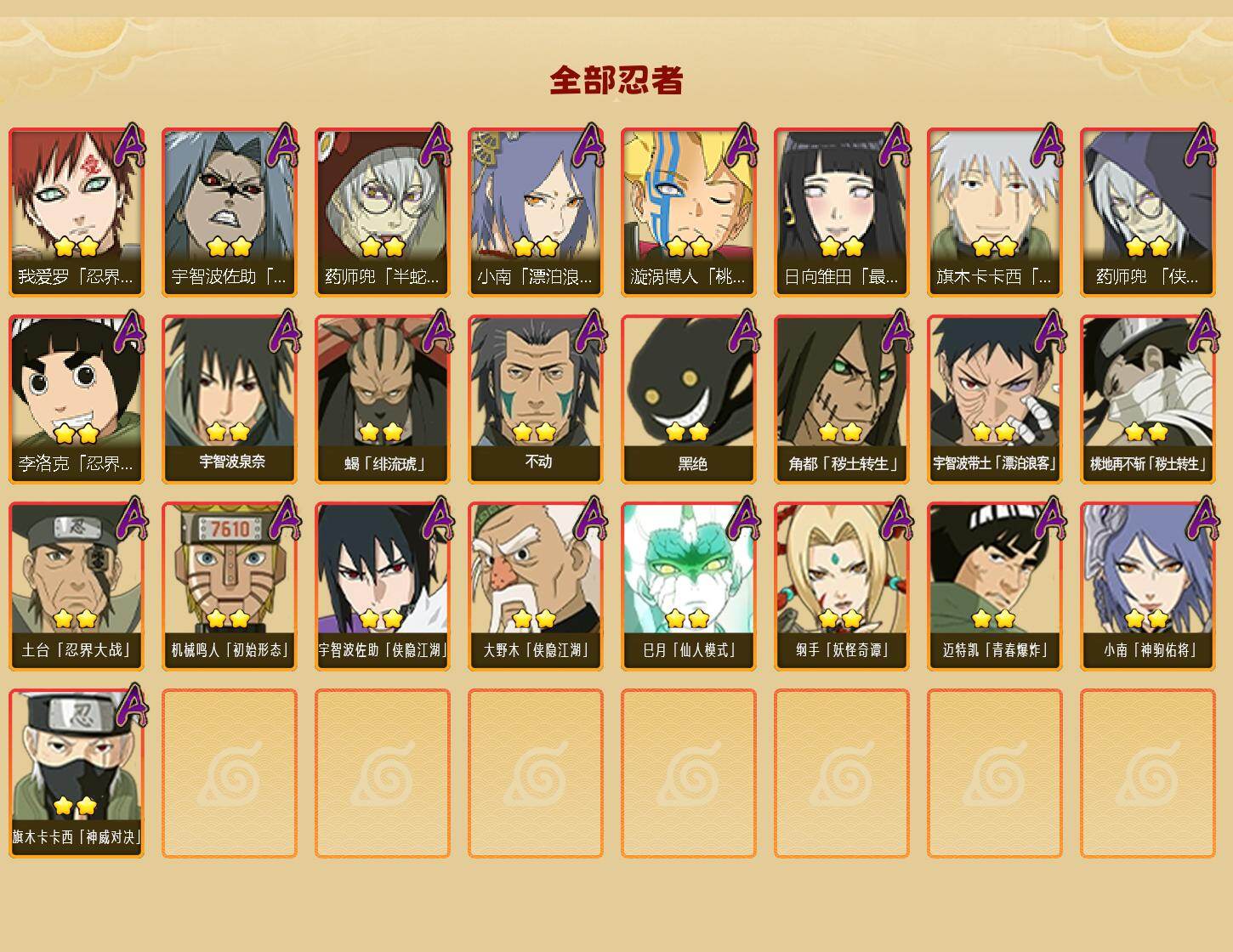The height and width of the screenshot is (952, 1233).
Task: Pick 大野木「侠隐江湖」 ninja card
Action: pos(535,586)
